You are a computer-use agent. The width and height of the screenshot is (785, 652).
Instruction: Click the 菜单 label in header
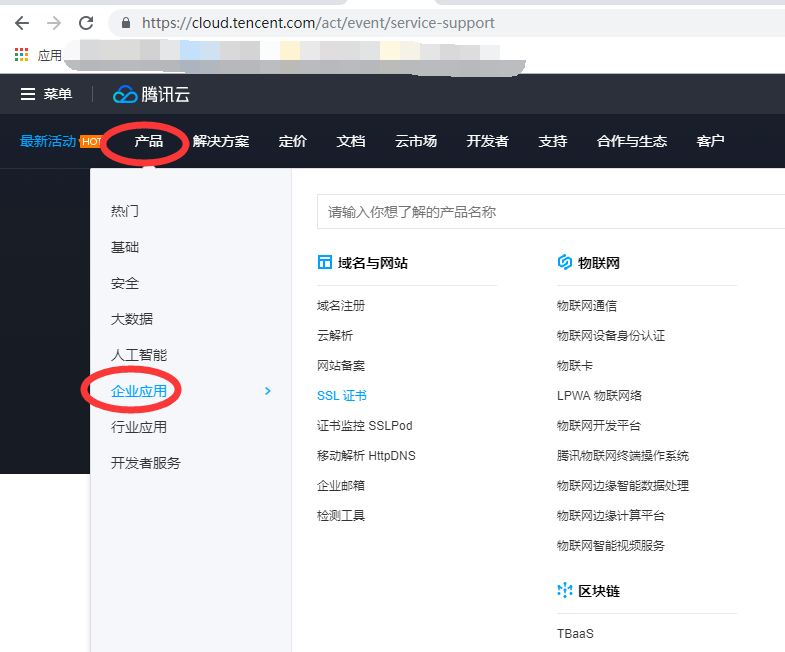click(x=58, y=94)
